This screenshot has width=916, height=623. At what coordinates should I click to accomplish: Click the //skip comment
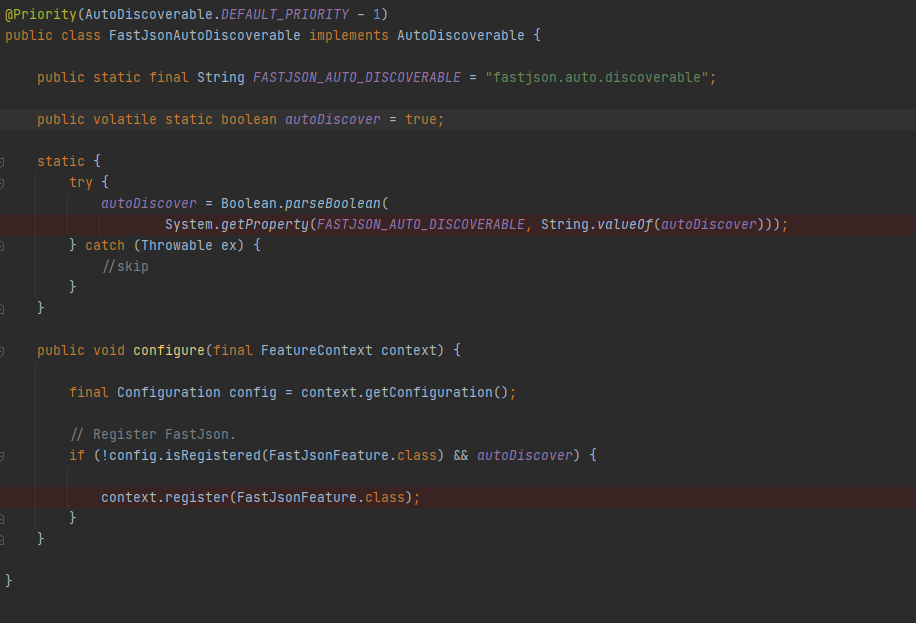[x=125, y=266]
